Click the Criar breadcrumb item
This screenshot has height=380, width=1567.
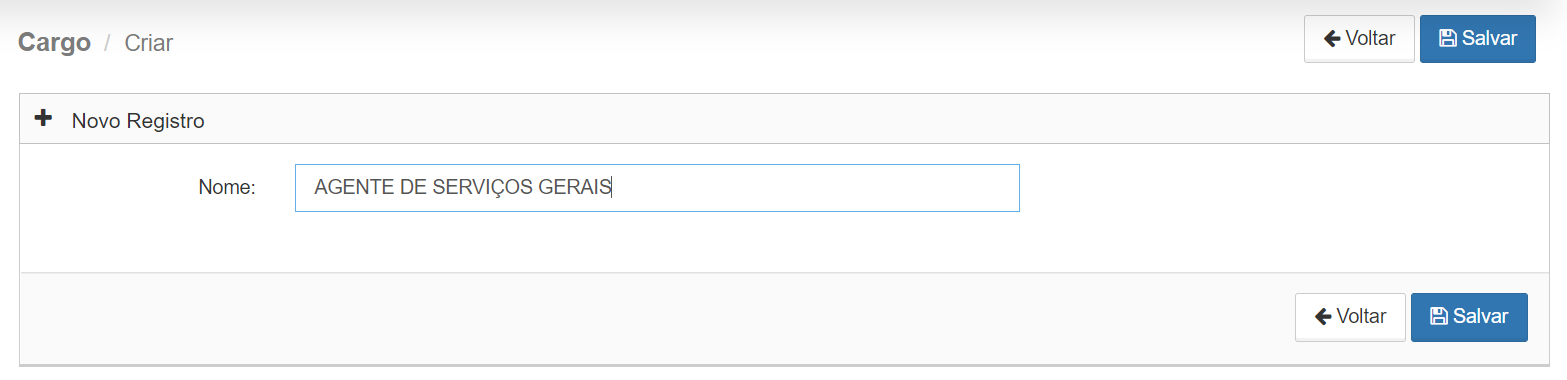(x=148, y=43)
